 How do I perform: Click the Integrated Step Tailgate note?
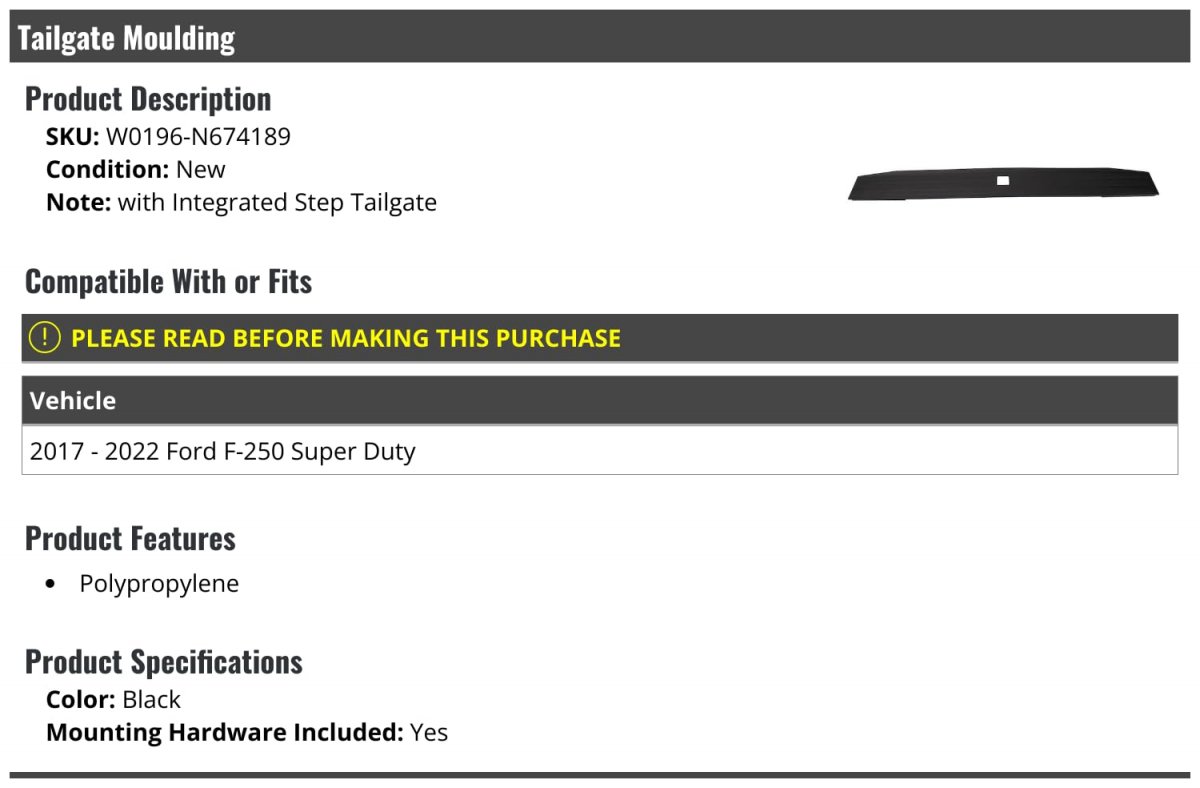(241, 203)
